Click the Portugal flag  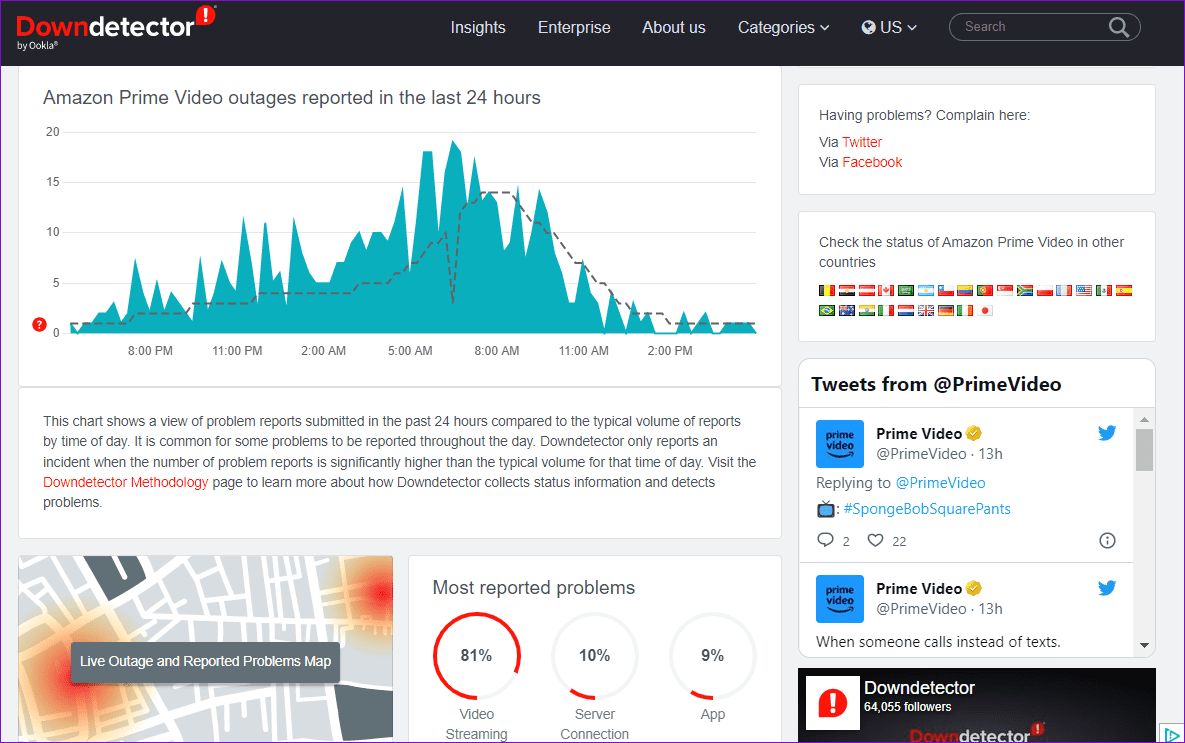(x=985, y=290)
